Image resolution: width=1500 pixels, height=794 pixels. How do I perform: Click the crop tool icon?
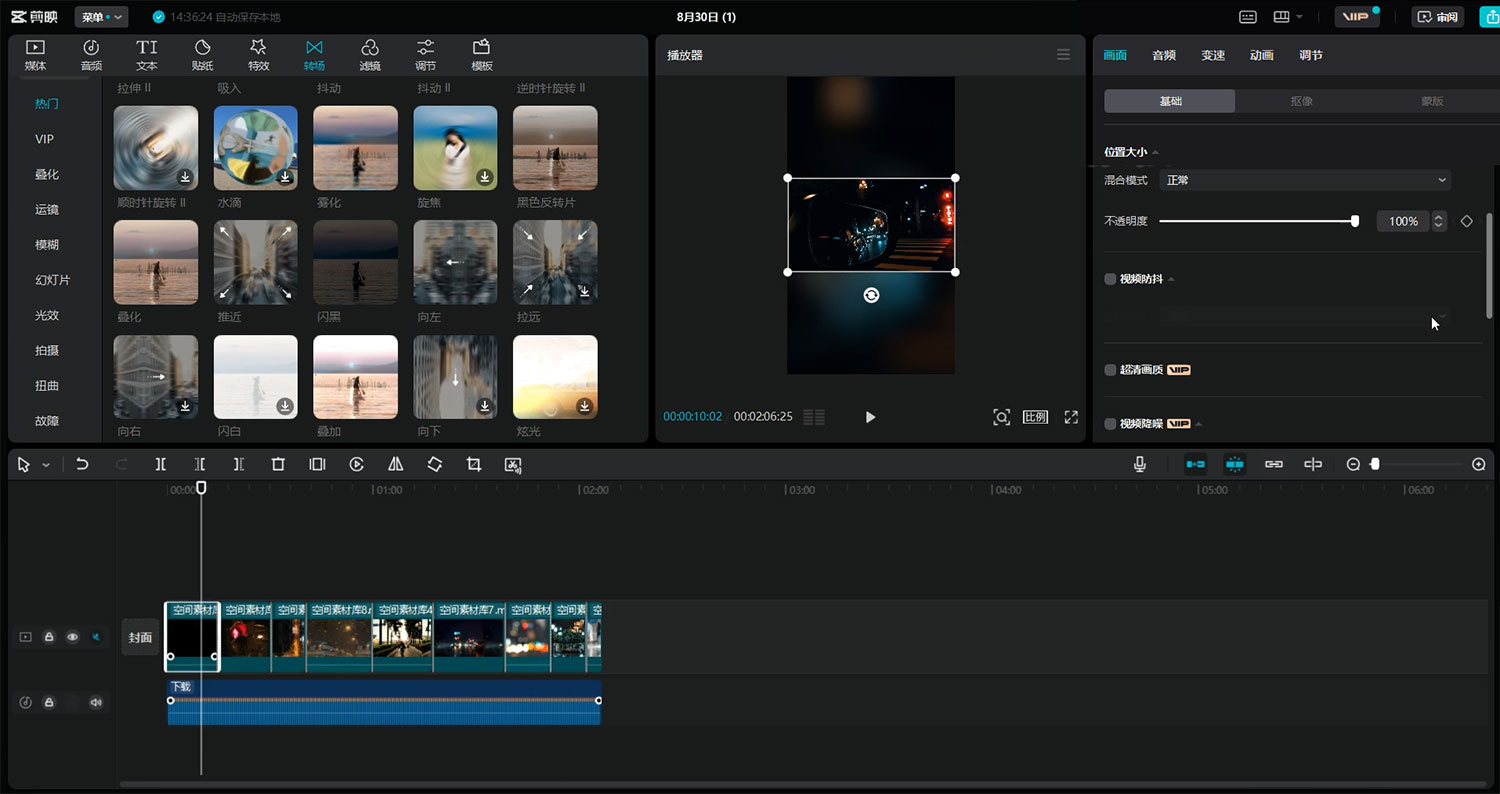pyautogui.click(x=474, y=465)
